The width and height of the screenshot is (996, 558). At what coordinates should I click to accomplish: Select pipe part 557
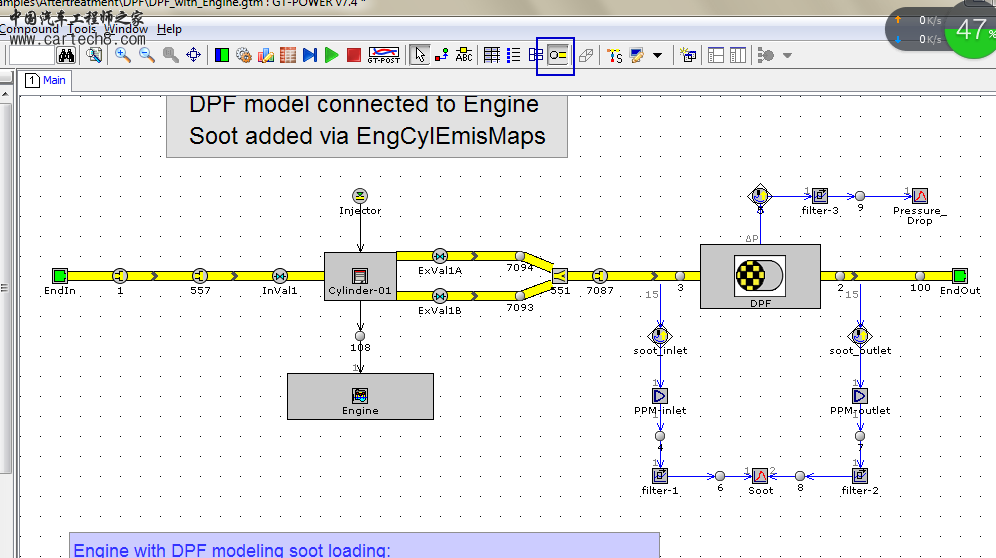pos(200,276)
